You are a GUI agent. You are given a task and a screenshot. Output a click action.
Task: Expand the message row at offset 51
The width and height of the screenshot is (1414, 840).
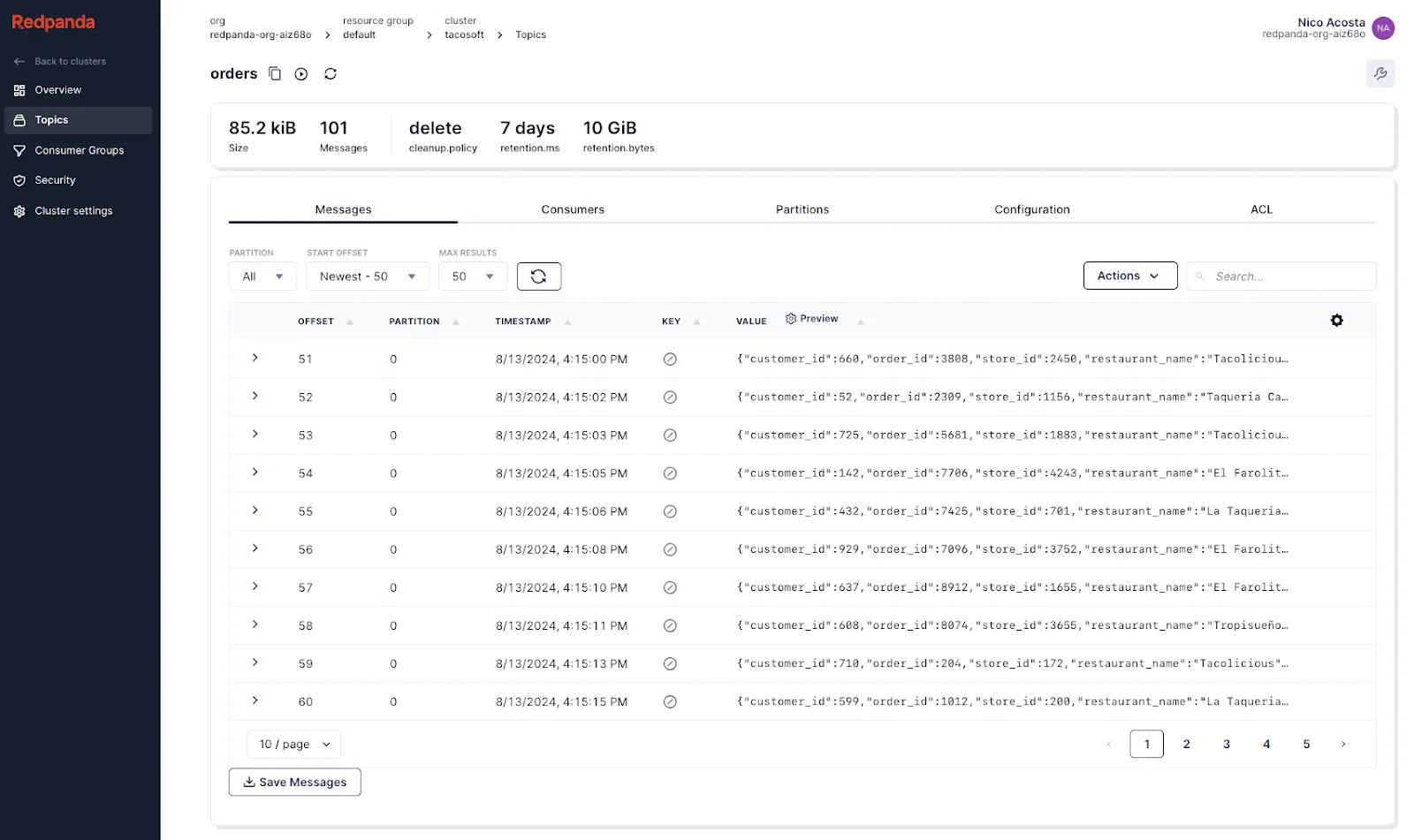click(255, 358)
